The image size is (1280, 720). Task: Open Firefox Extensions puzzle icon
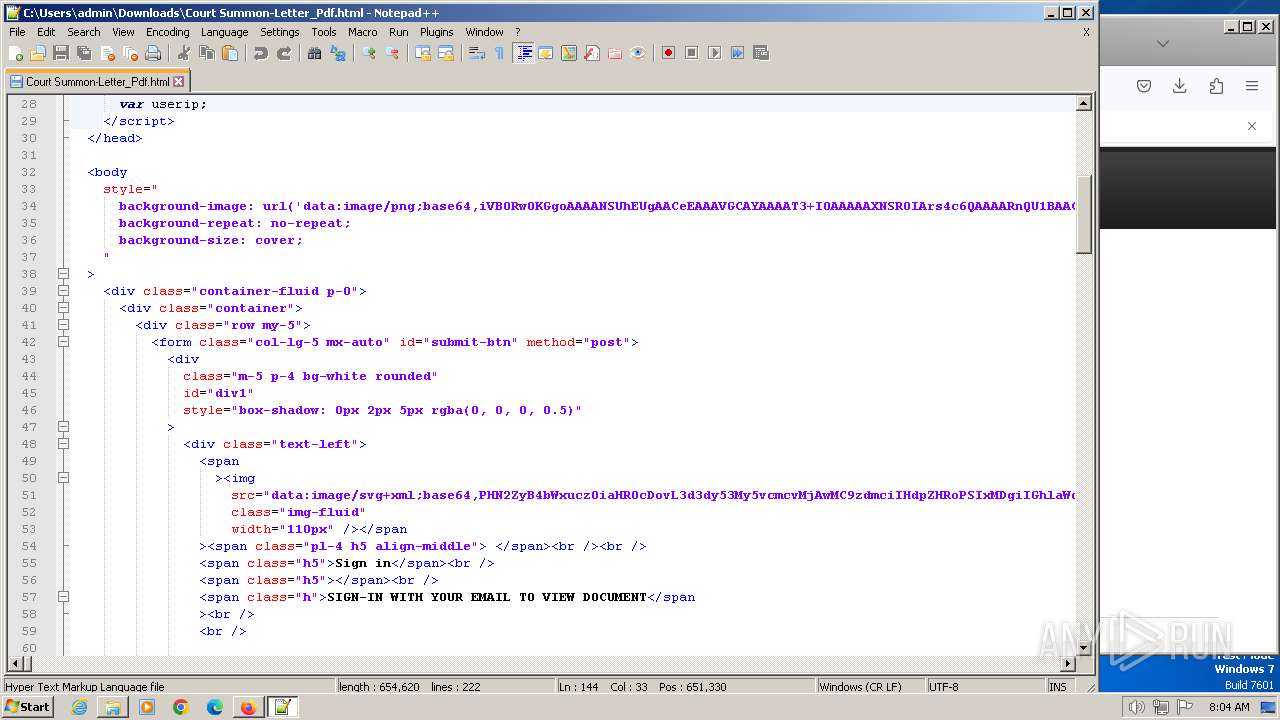click(1216, 86)
